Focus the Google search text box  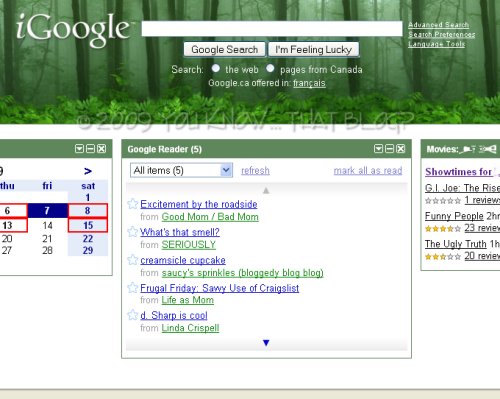[272, 29]
